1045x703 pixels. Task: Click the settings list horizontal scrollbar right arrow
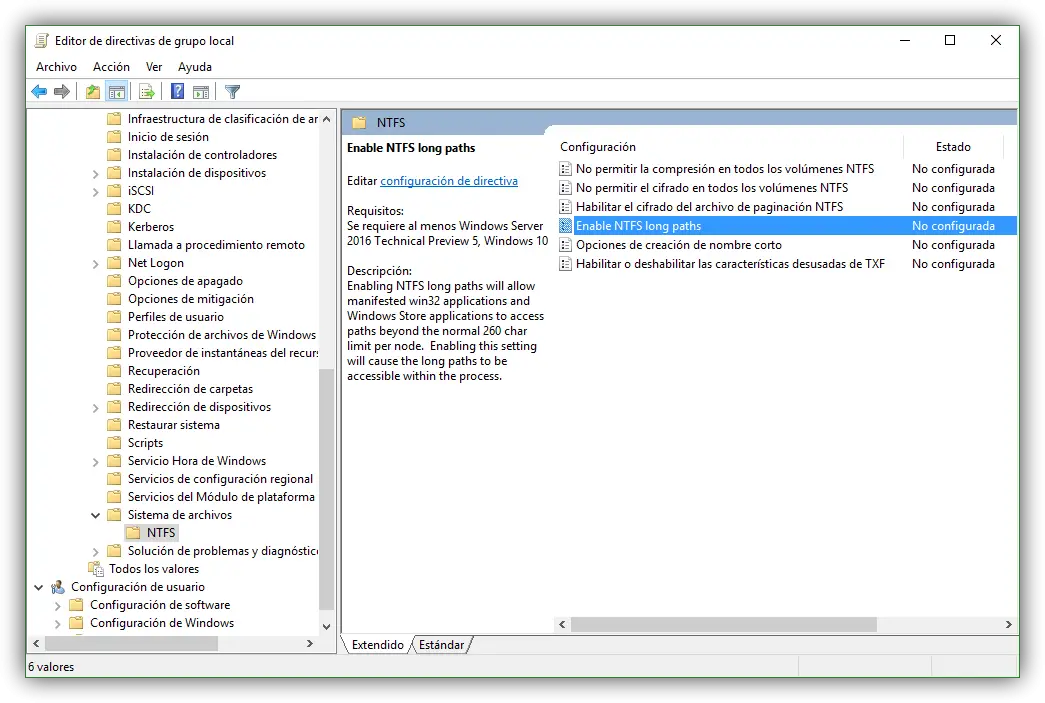1008,624
